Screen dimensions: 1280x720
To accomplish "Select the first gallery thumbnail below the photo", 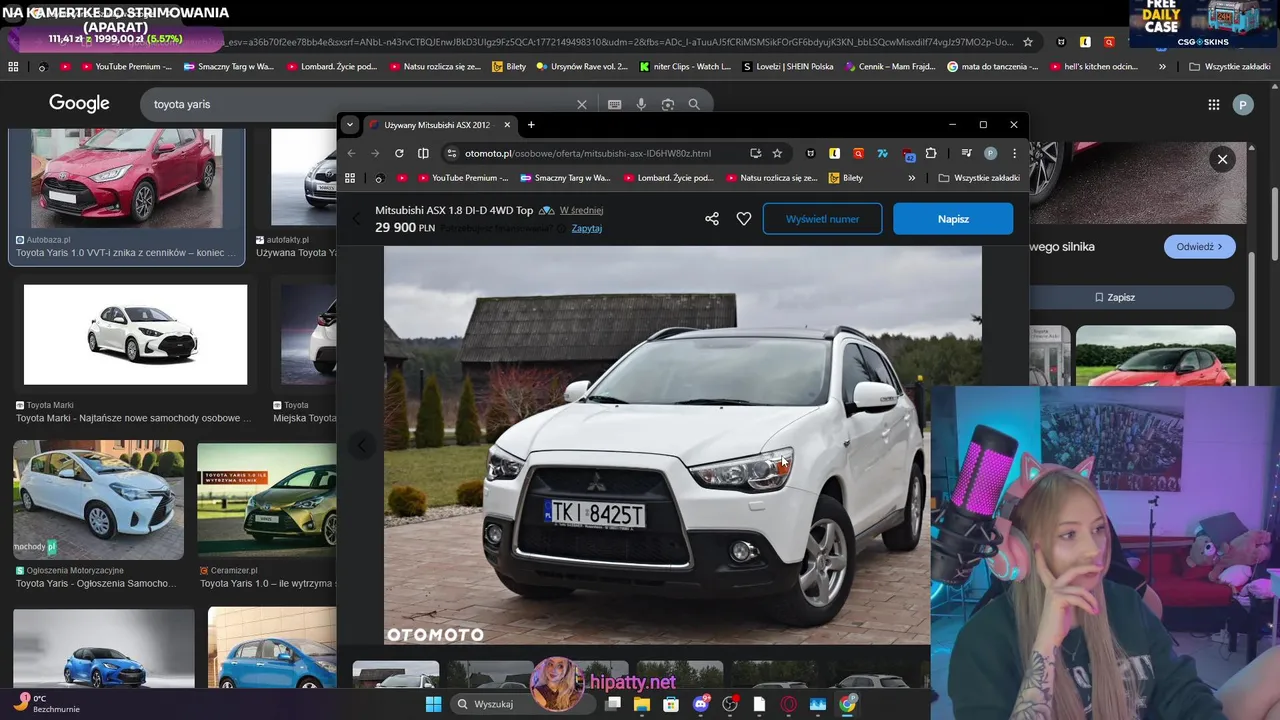I will click(396, 674).
